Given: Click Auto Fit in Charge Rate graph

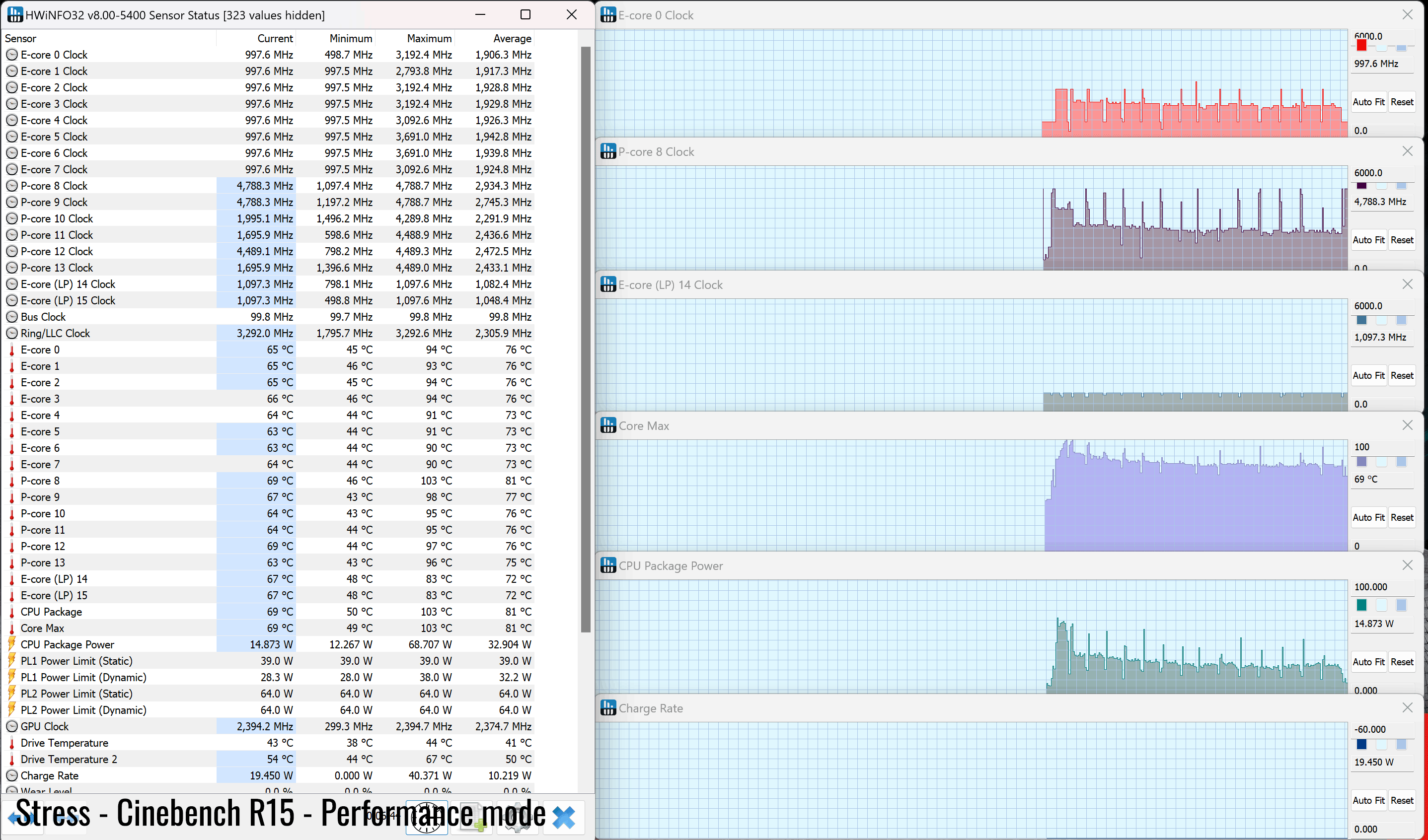Looking at the screenshot, I should click(x=1368, y=800).
